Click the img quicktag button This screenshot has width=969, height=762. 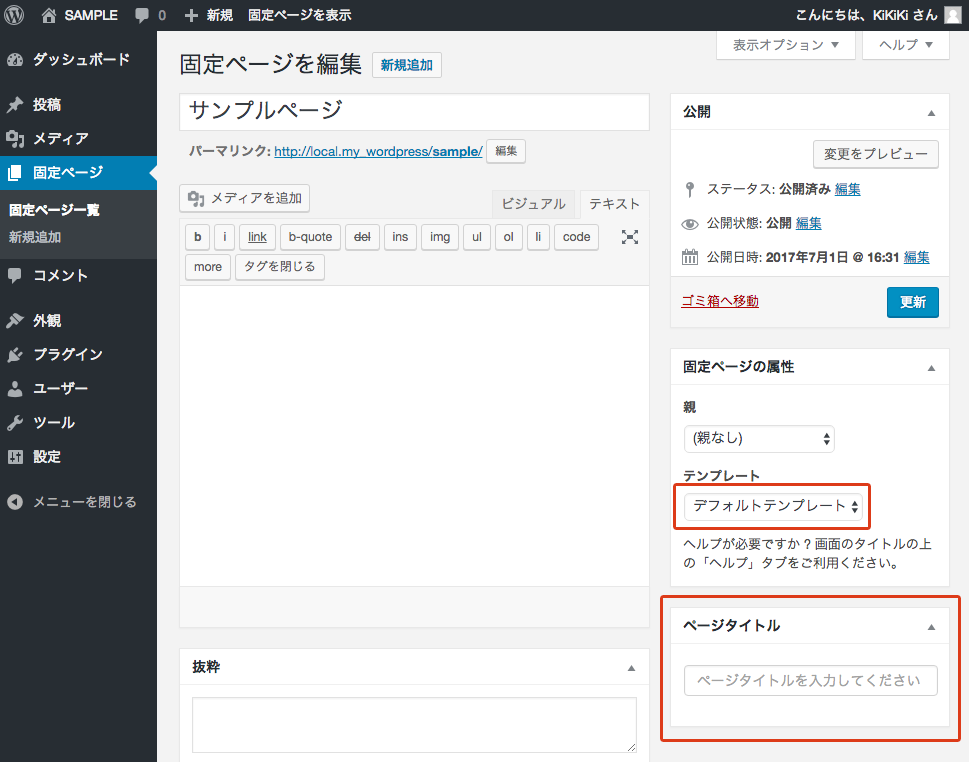(440, 237)
